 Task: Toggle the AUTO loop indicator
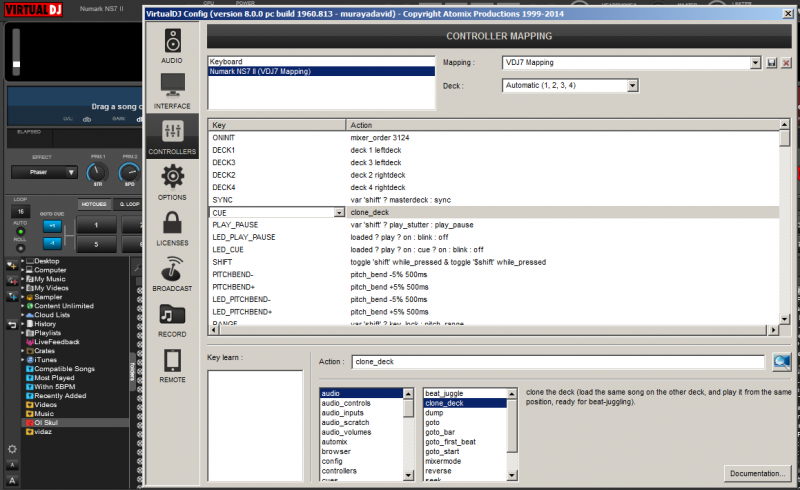20,232
